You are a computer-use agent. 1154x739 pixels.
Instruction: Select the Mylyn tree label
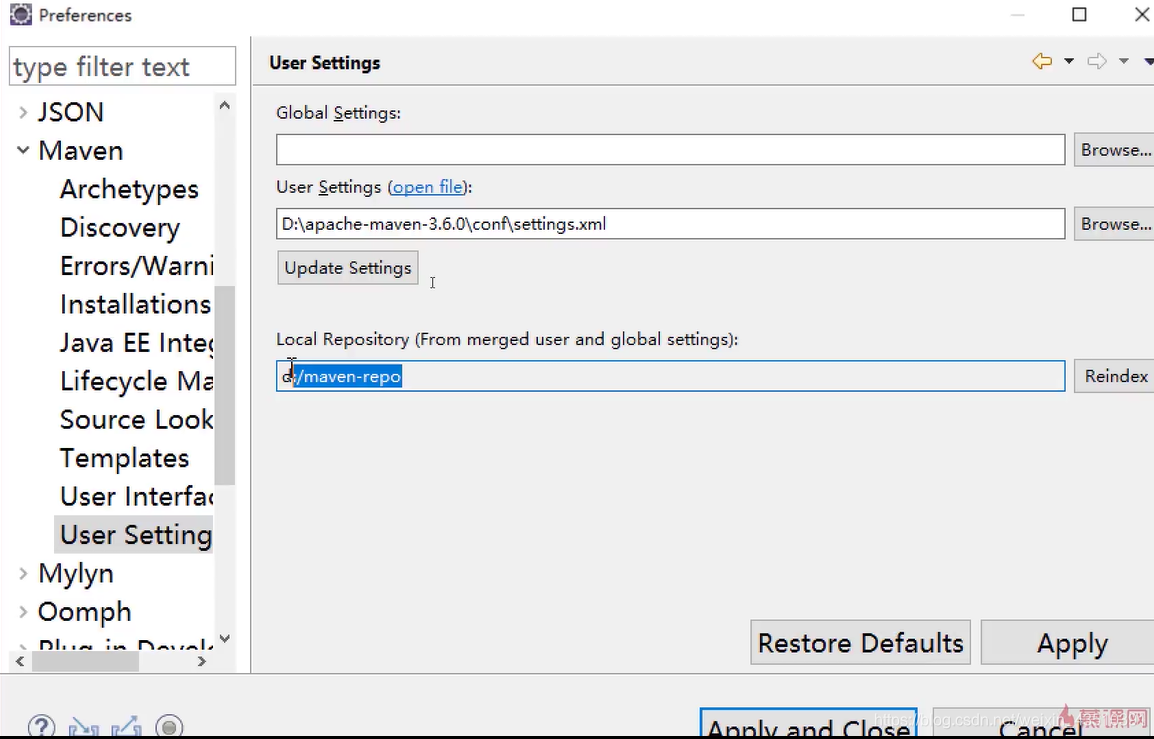pos(76,573)
